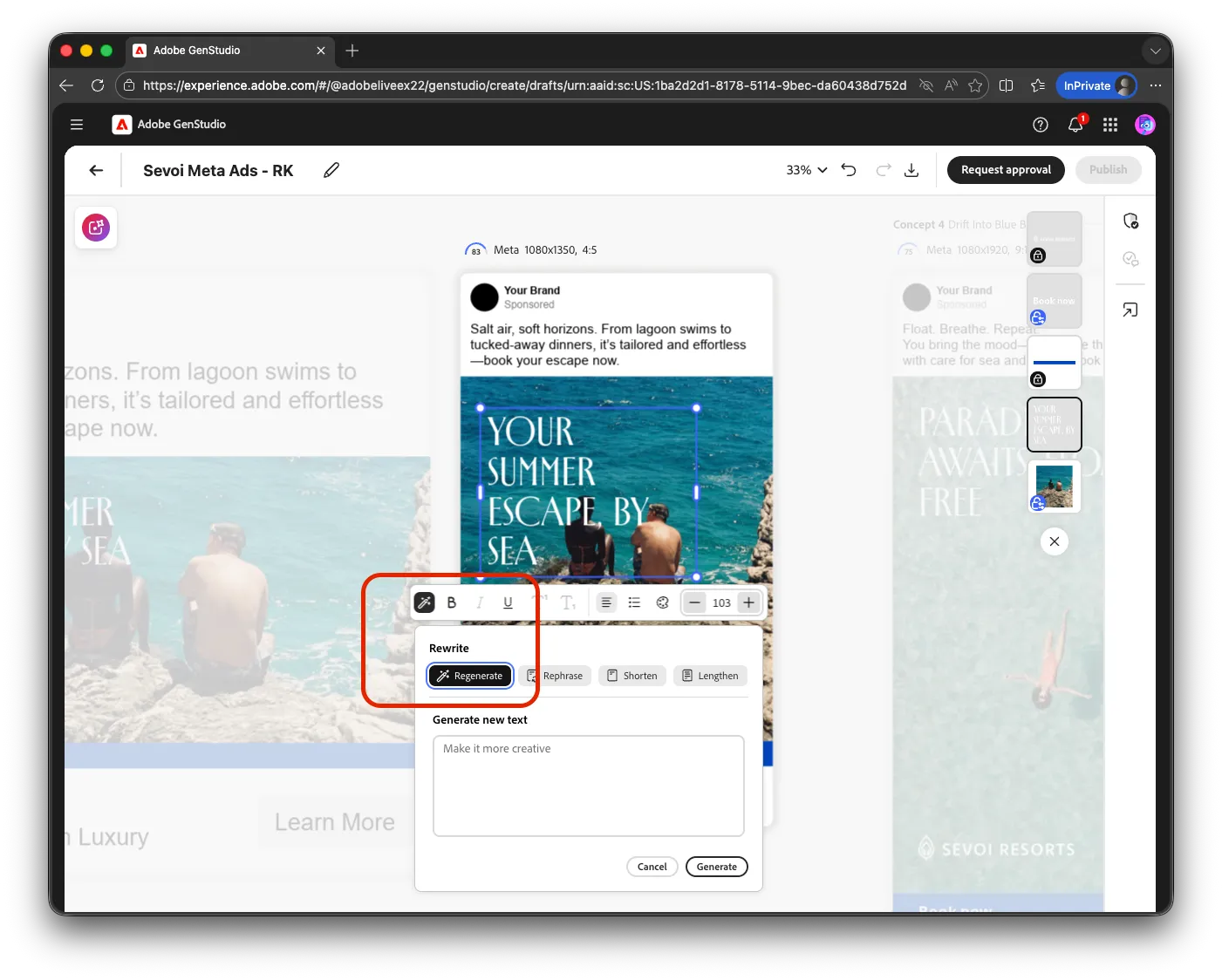Open the Adobe app switcher grid
The width and height of the screenshot is (1222, 980).
1110,125
